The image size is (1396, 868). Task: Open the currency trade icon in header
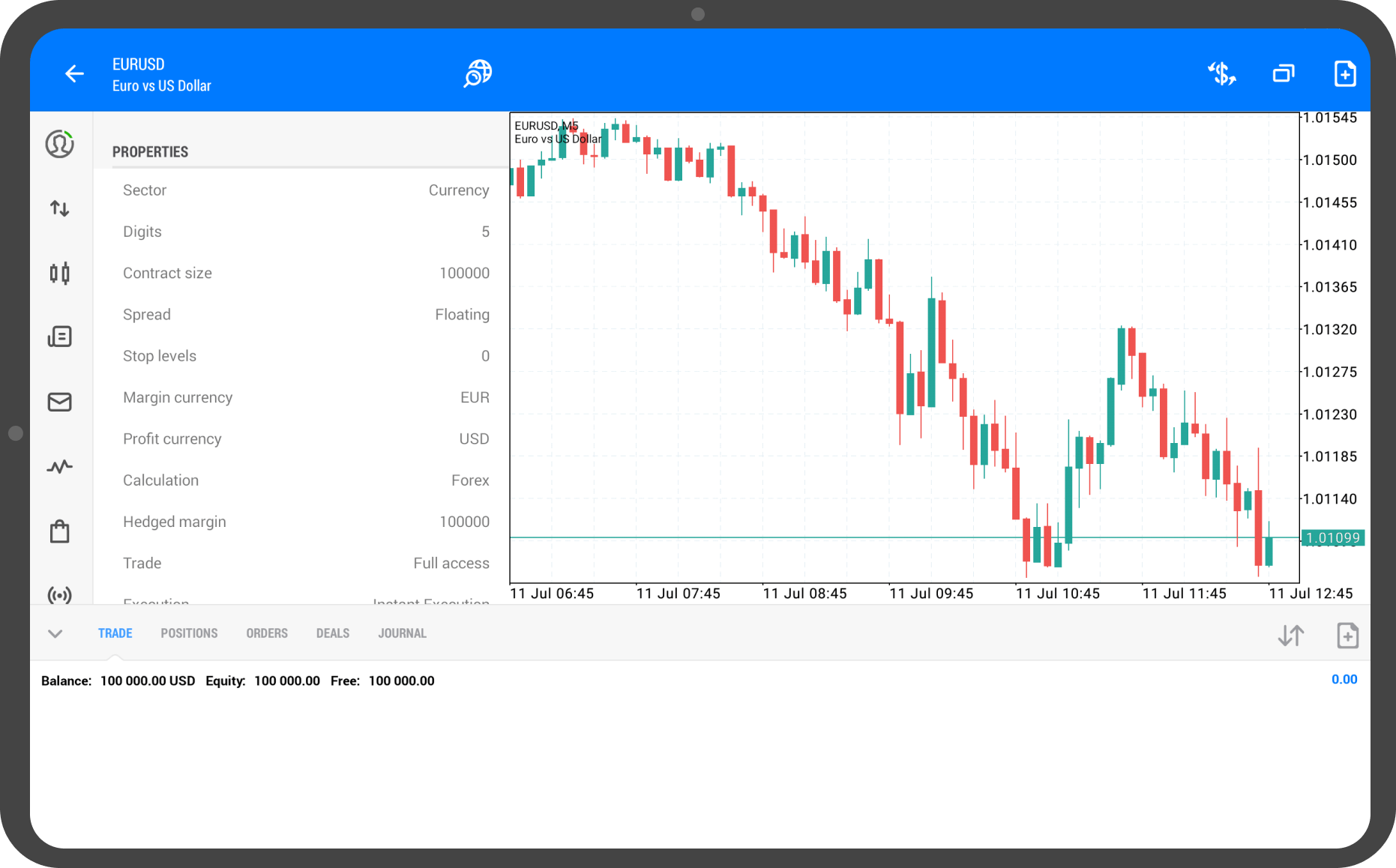[x=1221, y=73]
